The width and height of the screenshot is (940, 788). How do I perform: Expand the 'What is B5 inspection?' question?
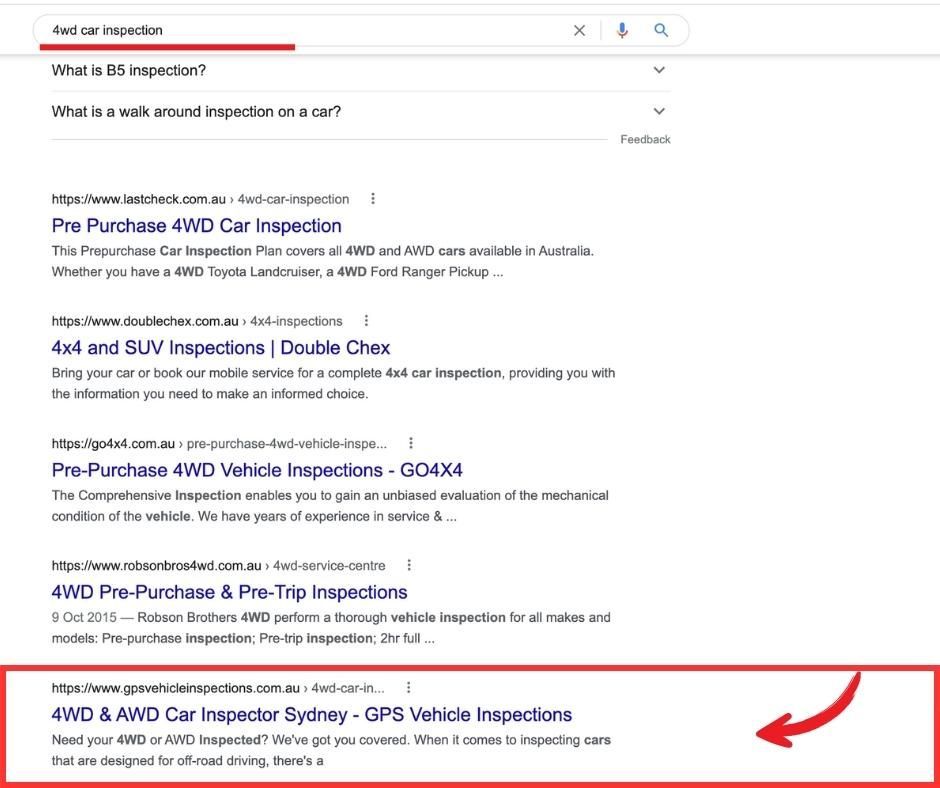pyautogui.click(x=659, y=70)
